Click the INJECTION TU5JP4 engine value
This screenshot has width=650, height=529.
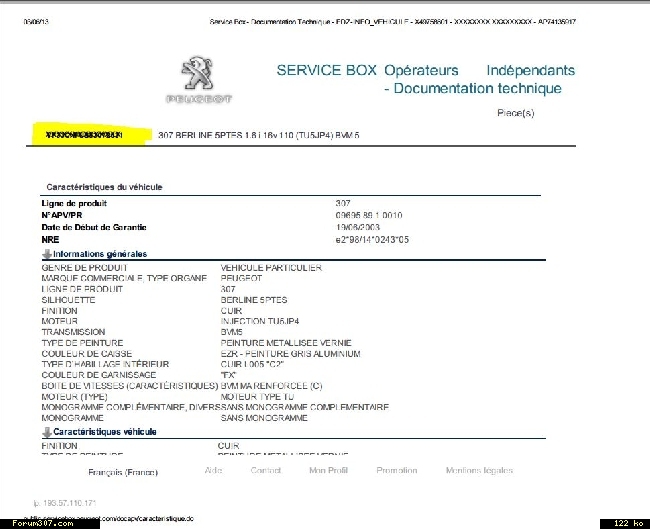pos(260,321)
